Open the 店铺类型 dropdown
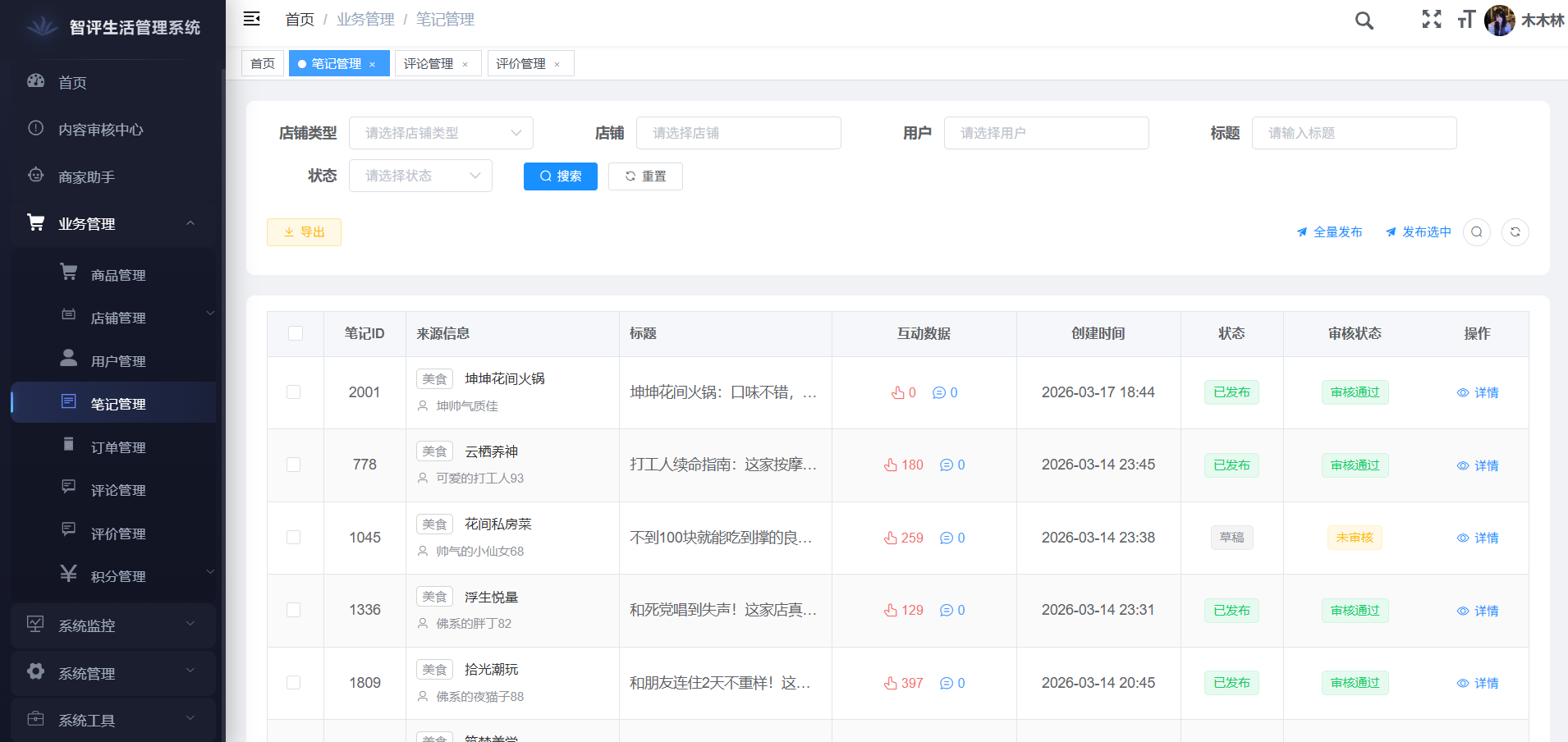Image resolution: width=1568 pixels, height=742 pixels. click(441, 132)
